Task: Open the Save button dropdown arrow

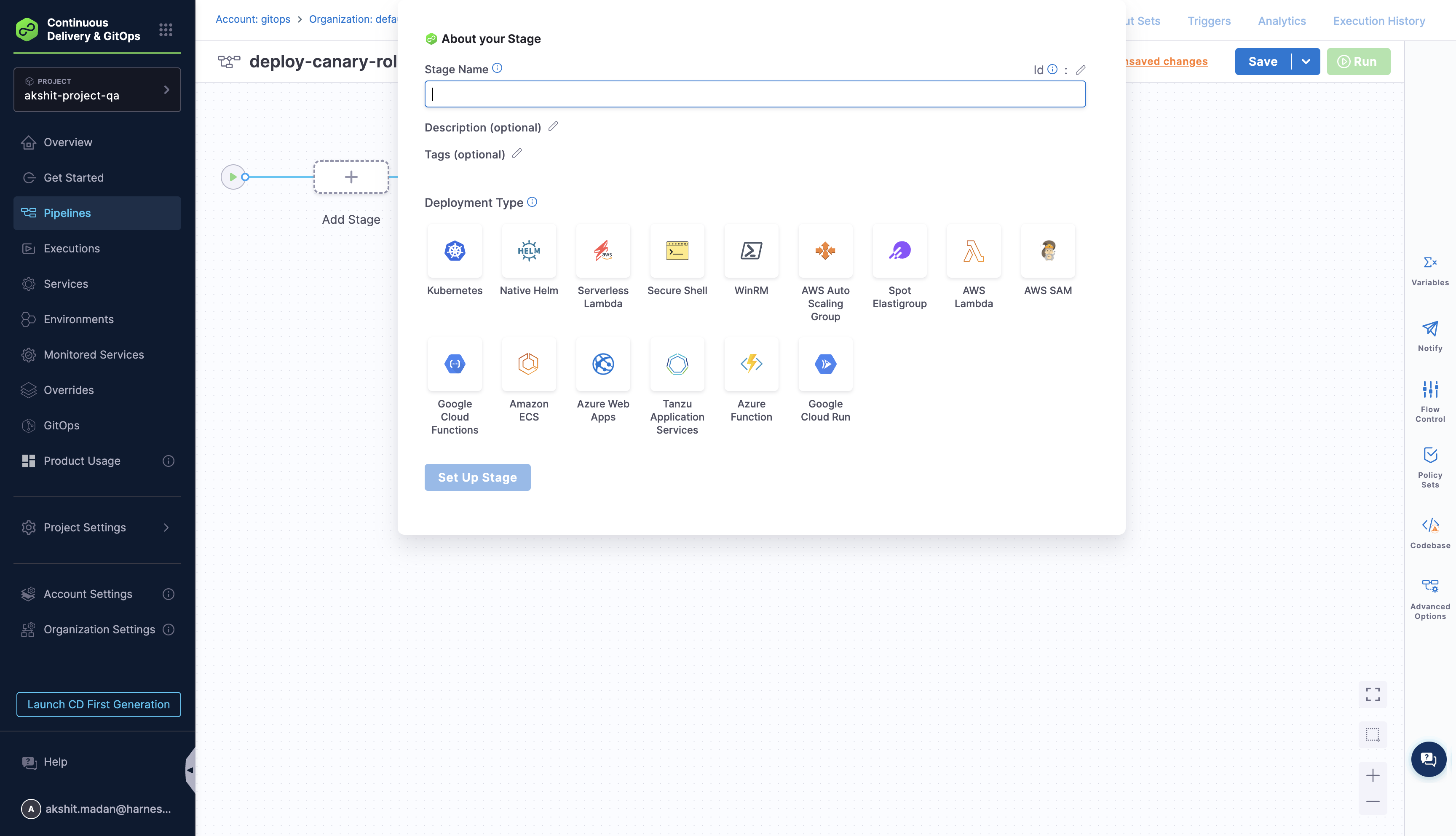Action: tap(1306, 62)
